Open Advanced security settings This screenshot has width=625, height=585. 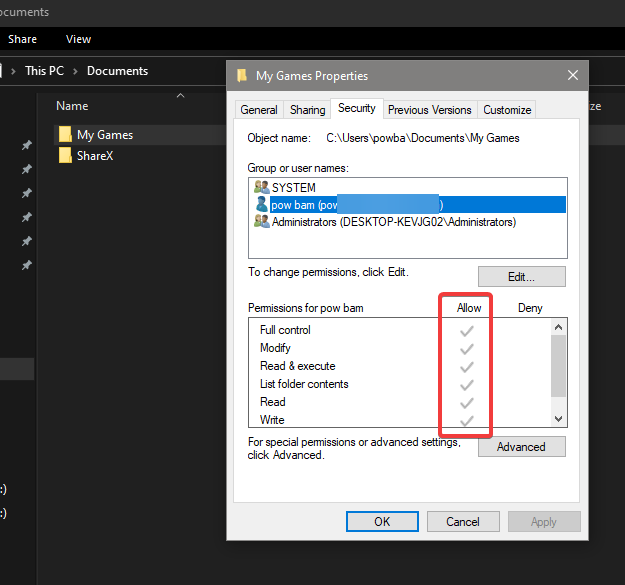[x=521, y=447]
